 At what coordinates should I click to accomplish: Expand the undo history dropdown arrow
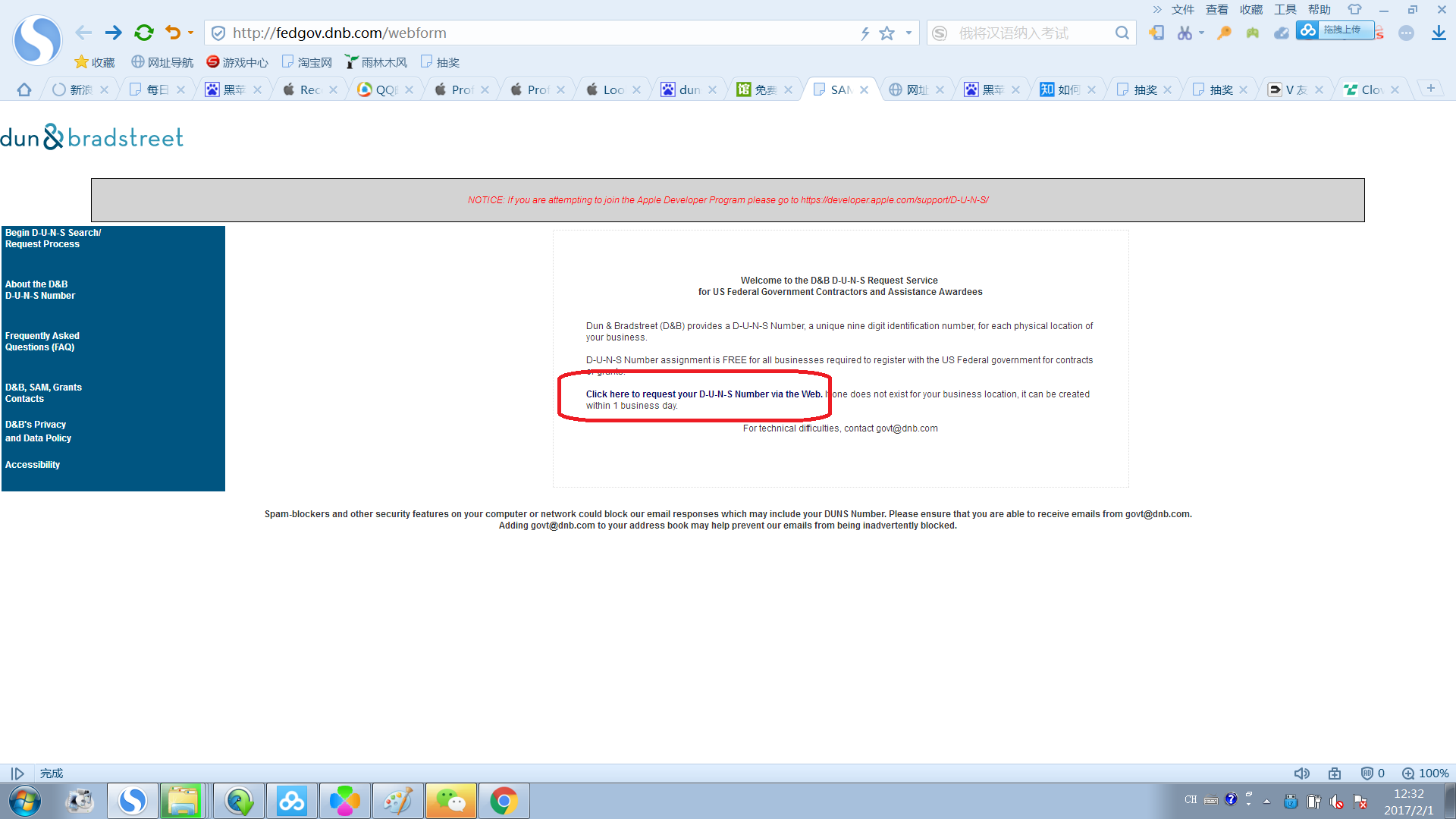190,33
